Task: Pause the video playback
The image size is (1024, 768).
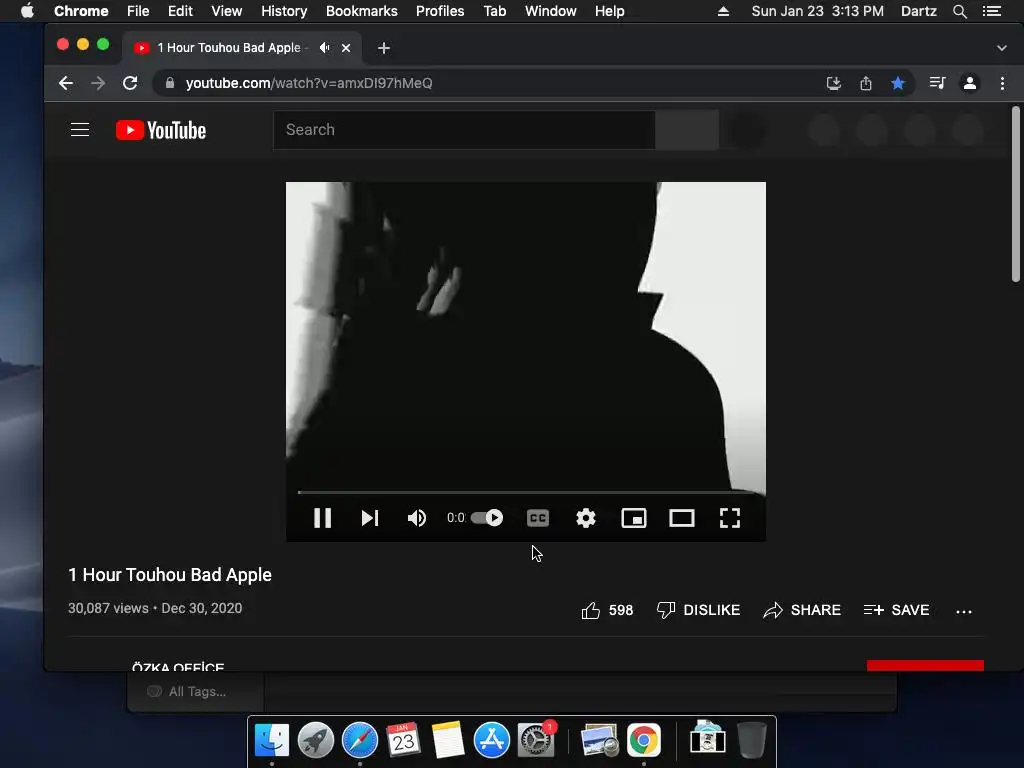Action: (x=323, y=518)
